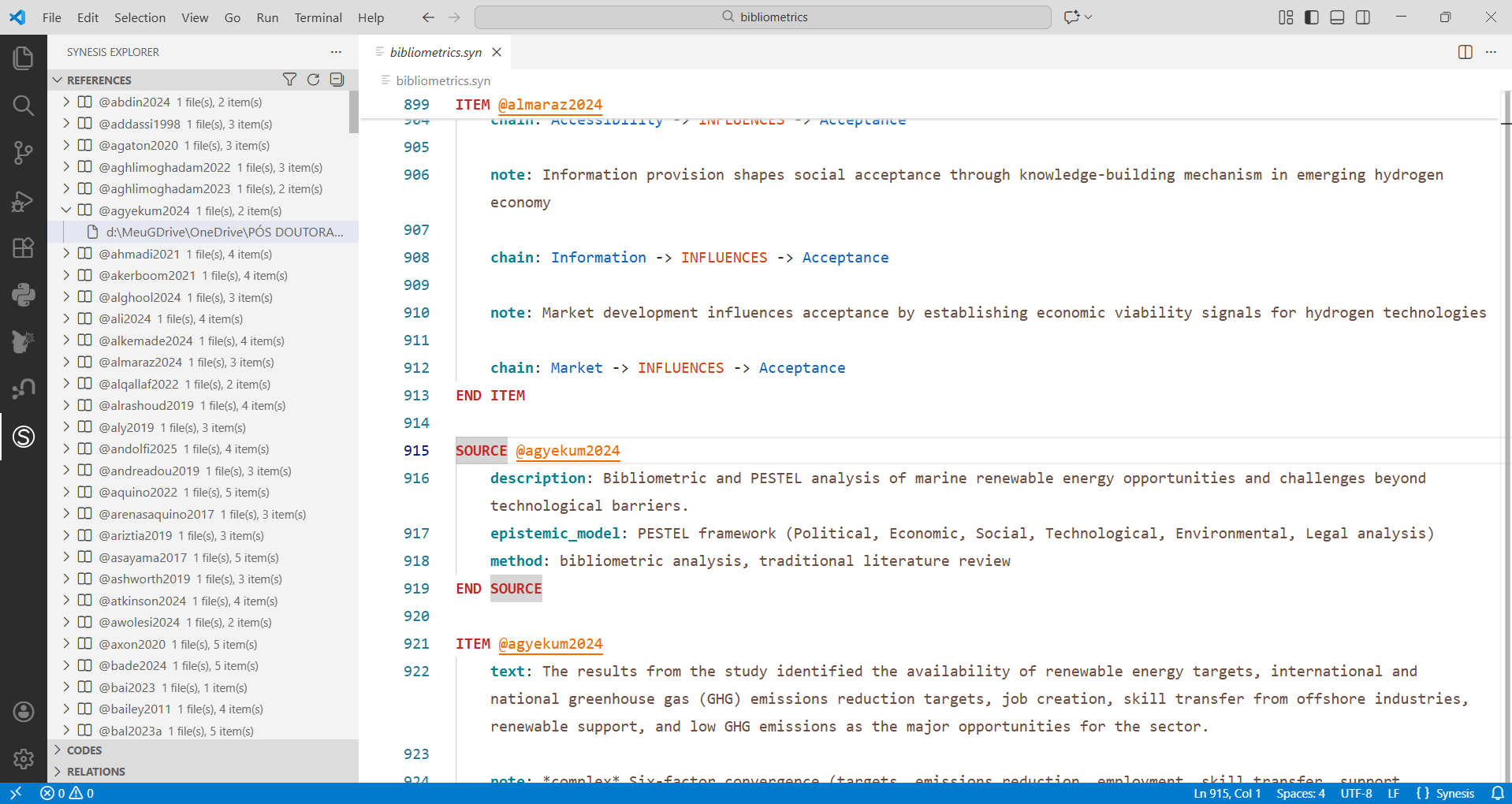This screenshot has width=1512, height=804.
Task: Collapse all items in References tree
Action: [337, 80]
